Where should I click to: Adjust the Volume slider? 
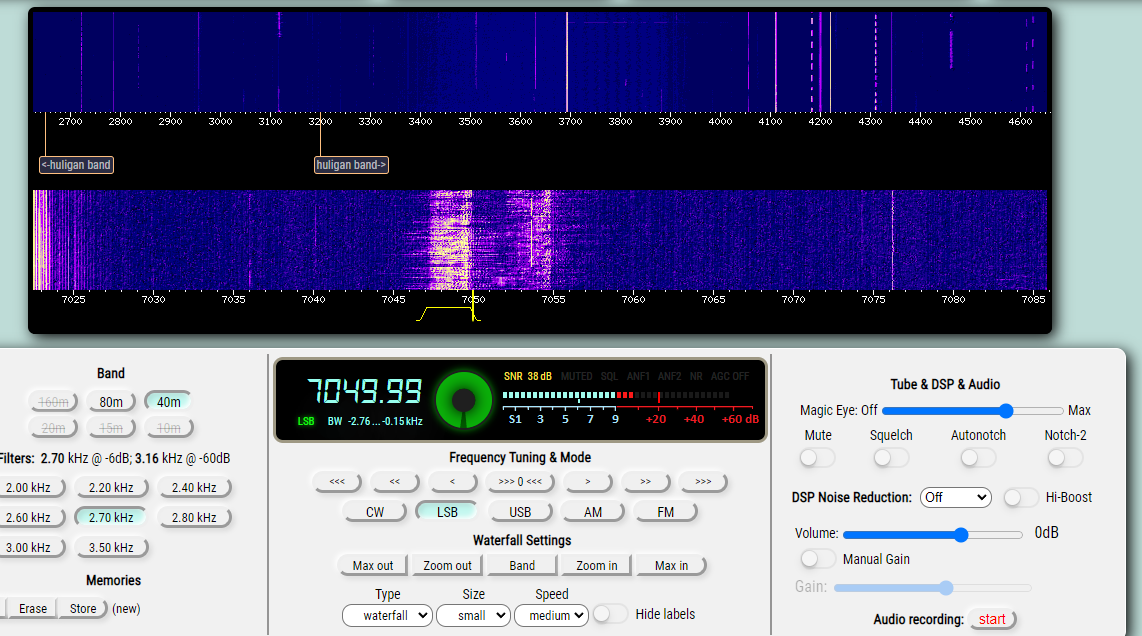961,535
